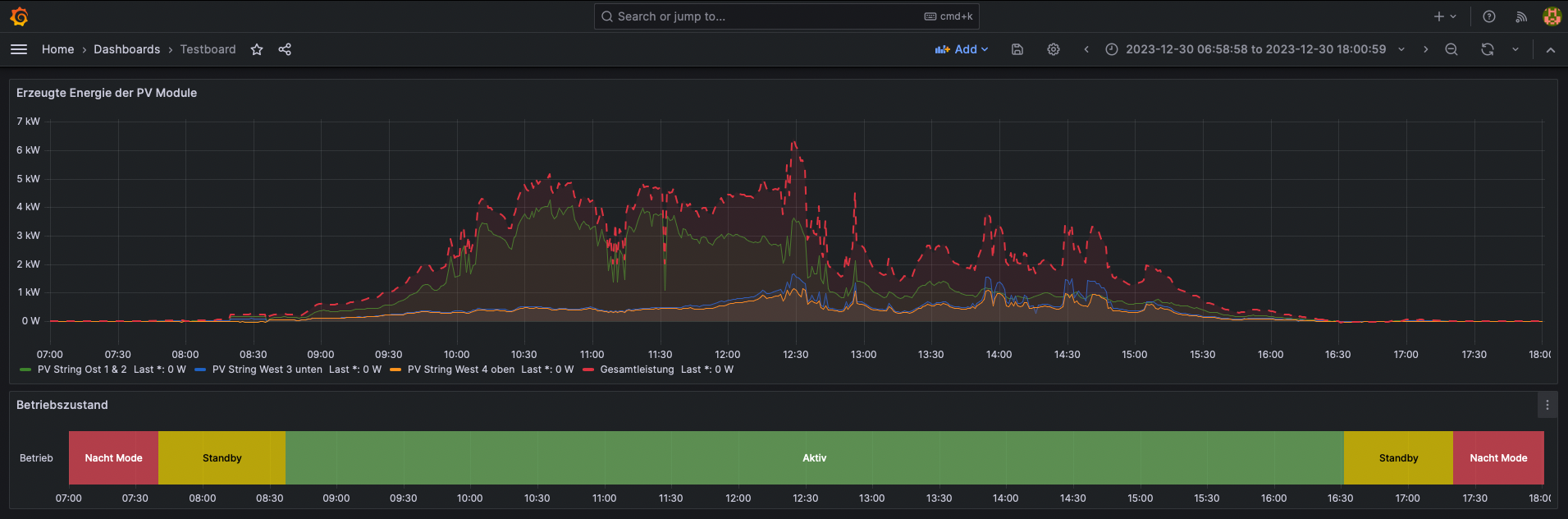Zoom out the time range
Viewport: 1568px width, 519px height.
click(x=1451, y=49)
